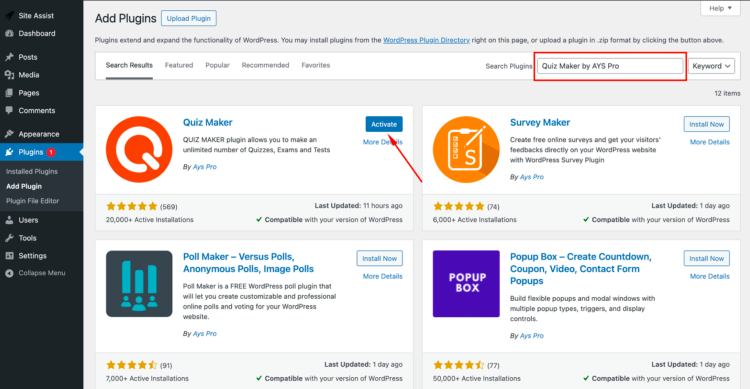Install the Popup Box plugin now
750x389 pixels.
(706, 258)
